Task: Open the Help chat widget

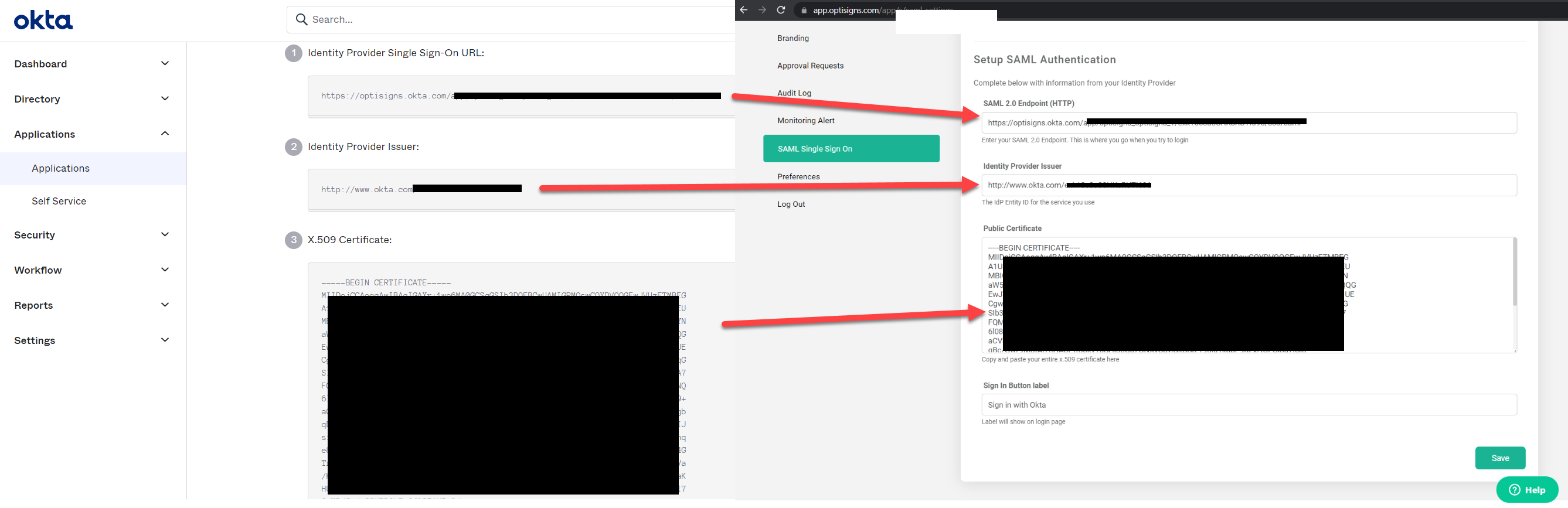Action: [1527, 490]
